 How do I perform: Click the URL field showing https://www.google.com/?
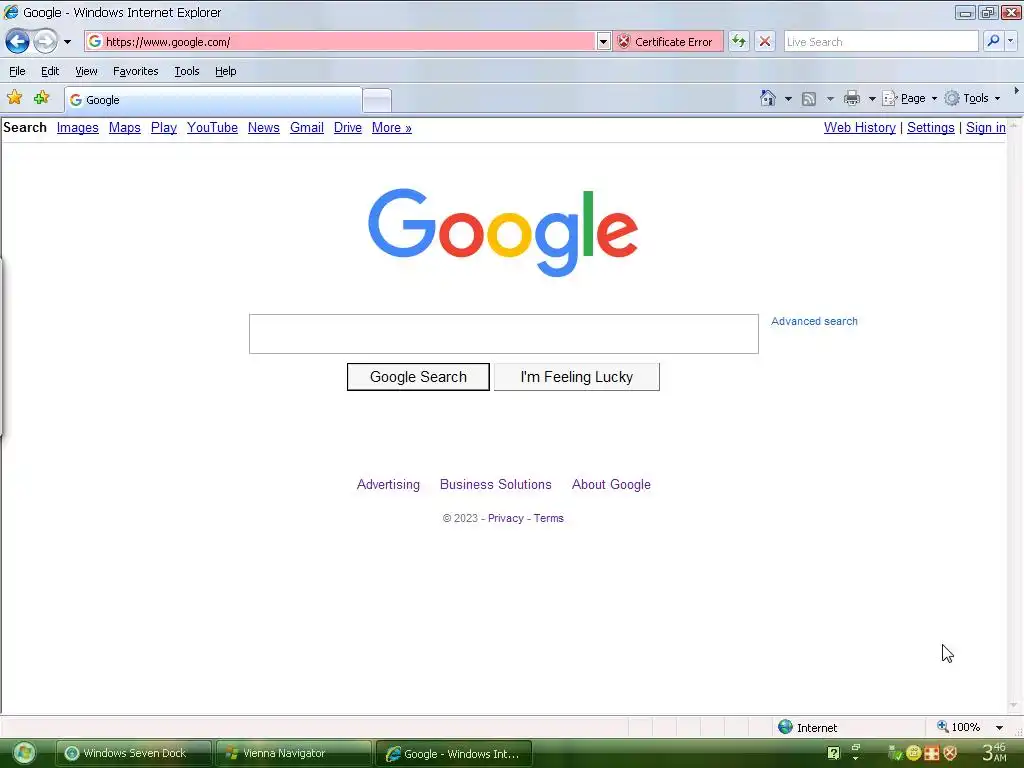point(340,42)
